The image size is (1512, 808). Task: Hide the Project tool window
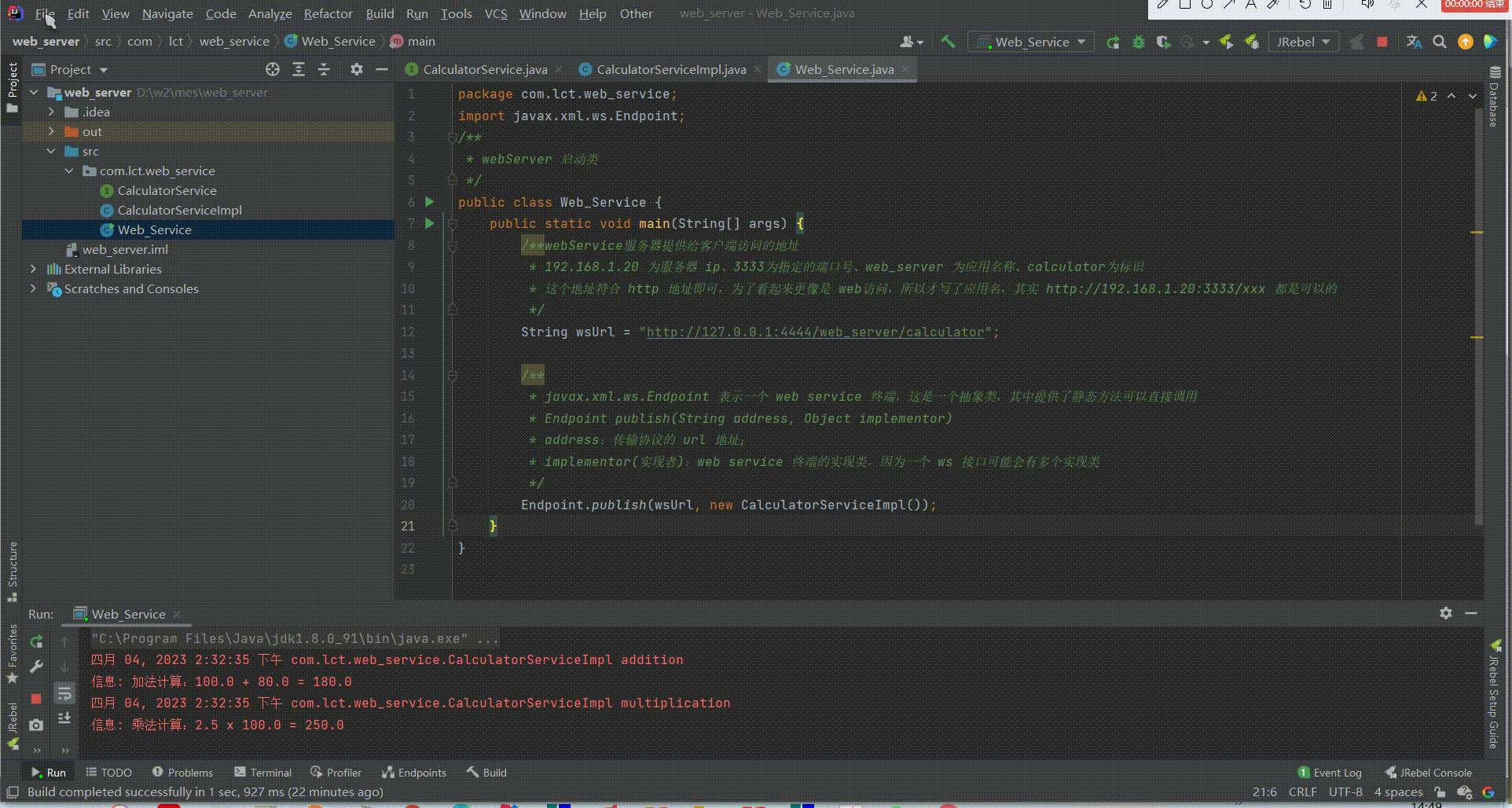click(x=382, y=69)
